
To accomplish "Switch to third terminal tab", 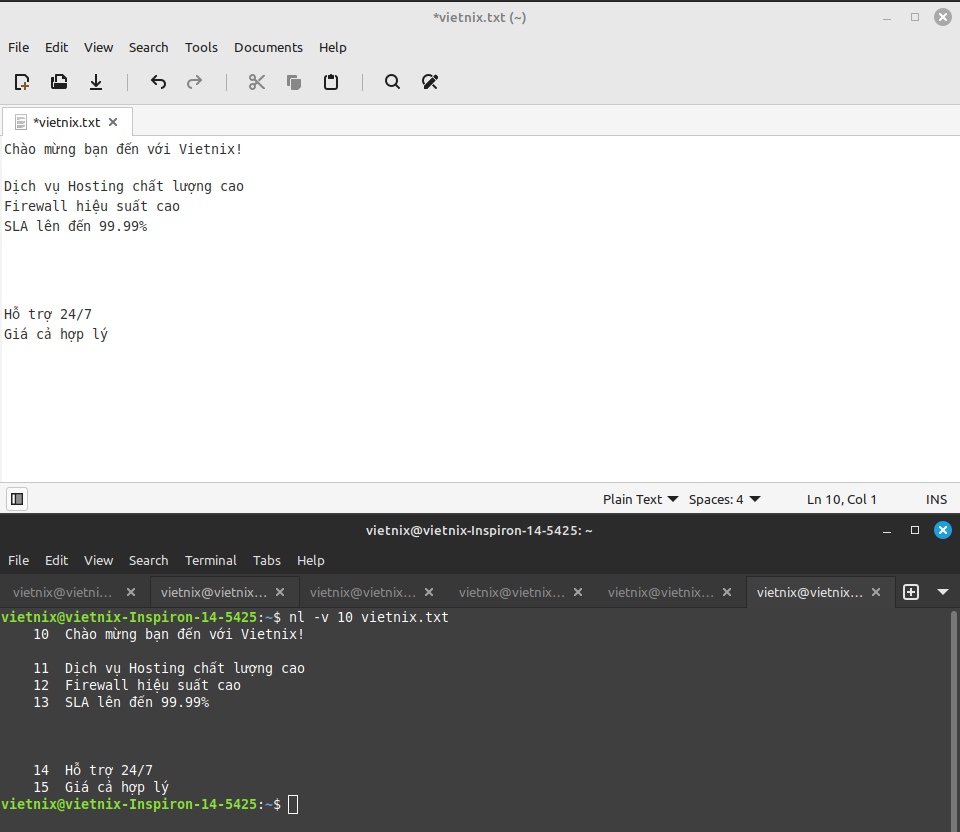I will pos(362,592).
